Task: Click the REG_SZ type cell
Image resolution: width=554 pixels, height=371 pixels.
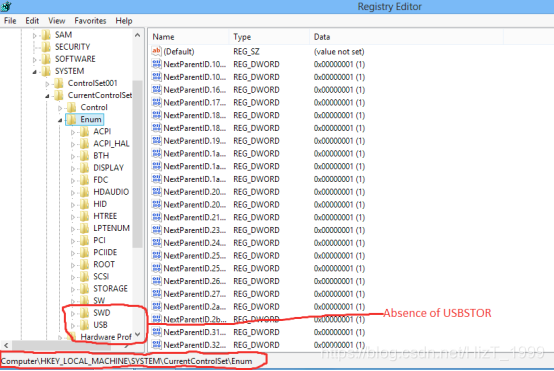Action: click(246, 52)
